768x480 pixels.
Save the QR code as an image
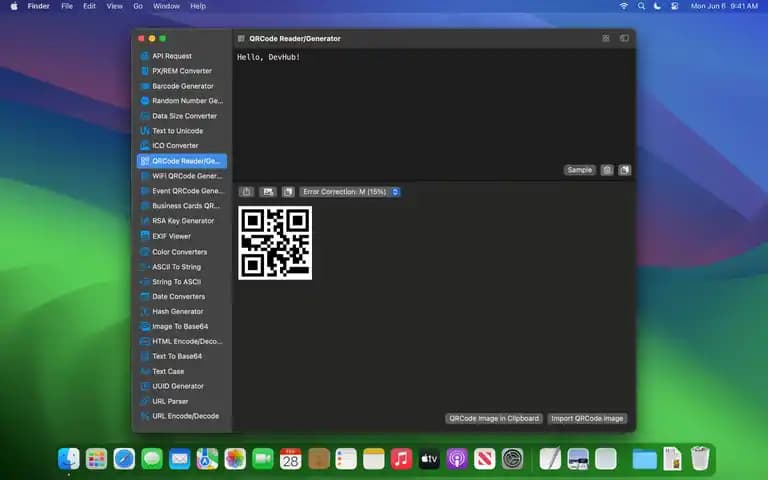268,192
